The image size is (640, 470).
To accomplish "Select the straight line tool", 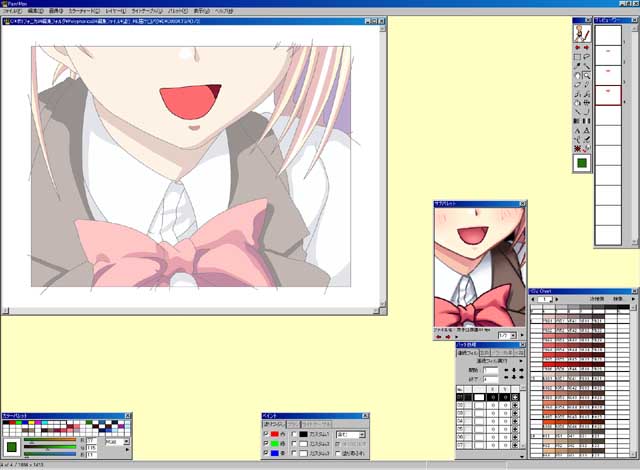I will [x=578, y=112].
